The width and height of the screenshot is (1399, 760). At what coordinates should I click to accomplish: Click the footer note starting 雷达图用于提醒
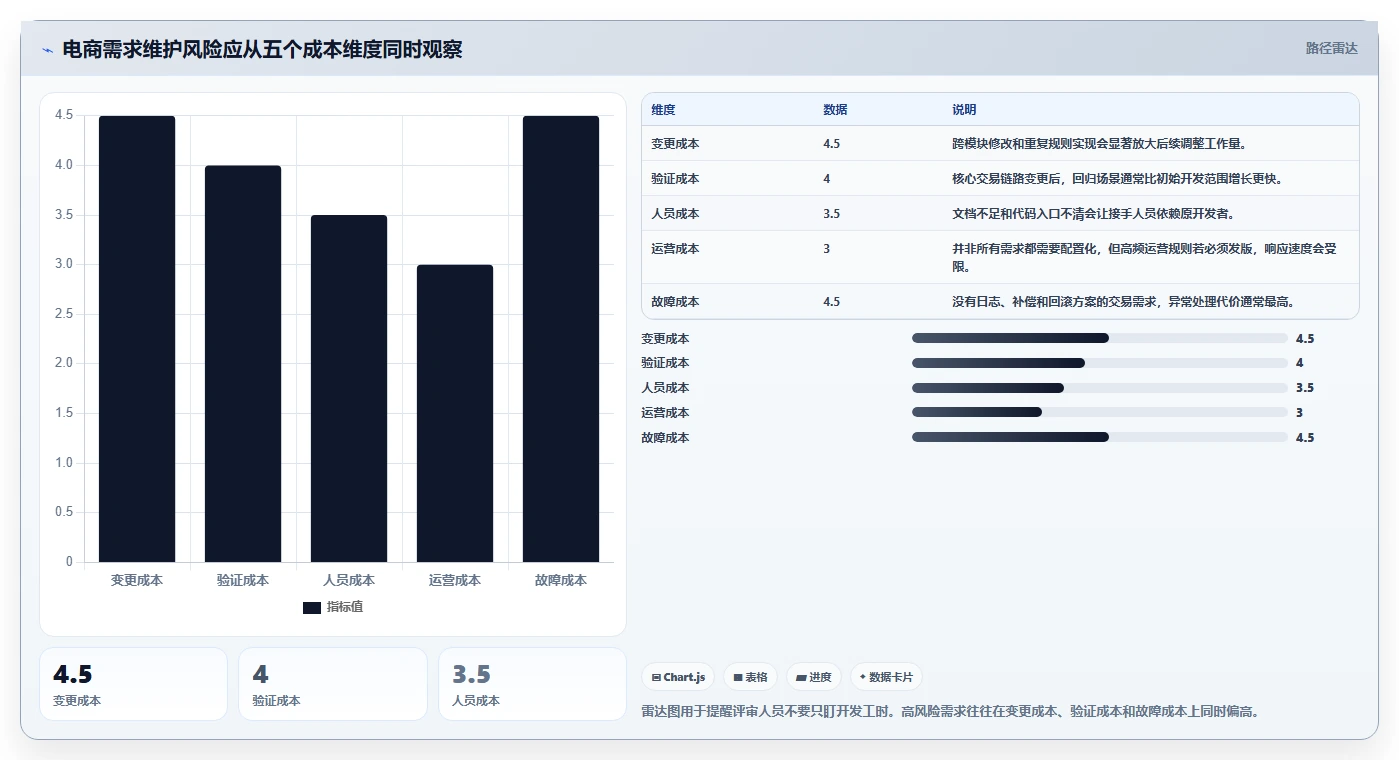tap(950, 712)
